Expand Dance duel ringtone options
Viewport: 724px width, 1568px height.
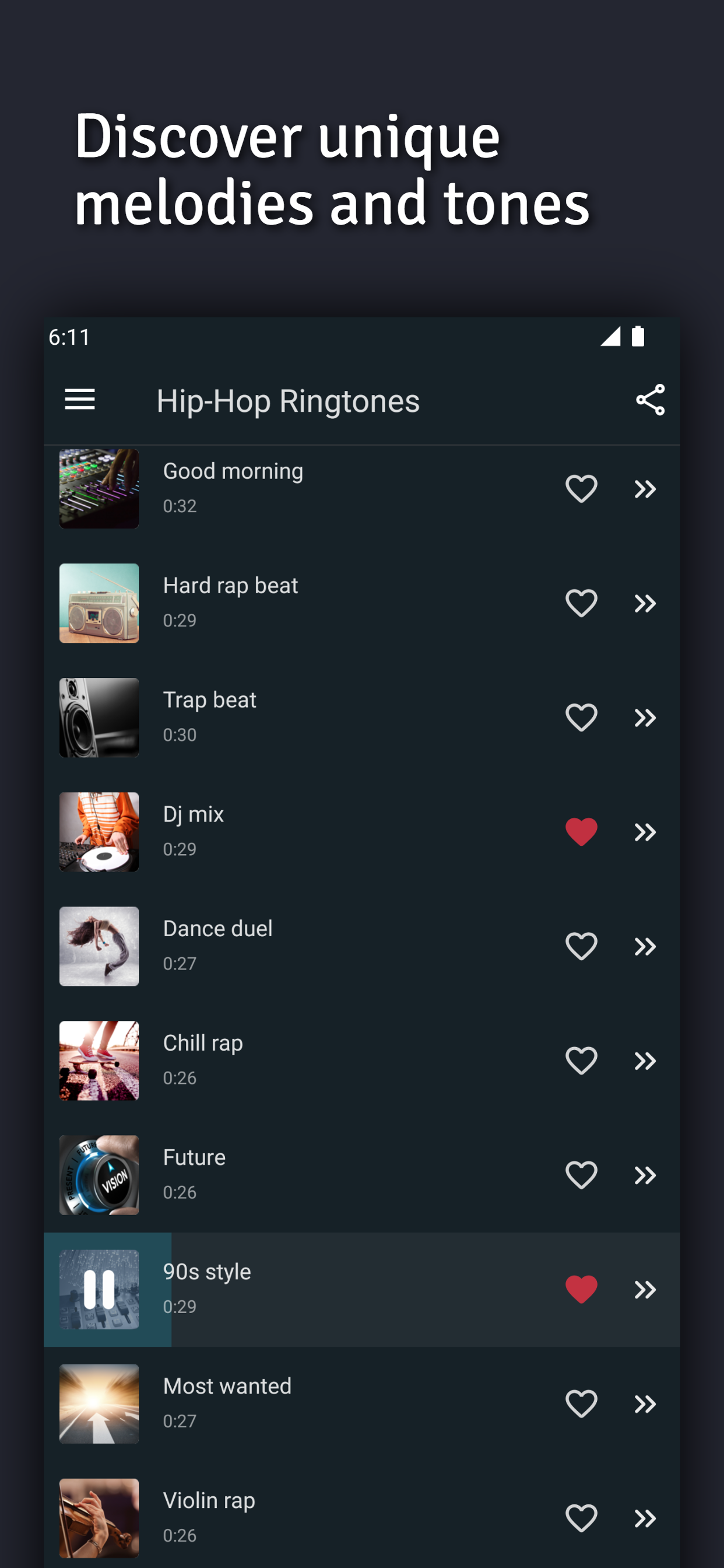(645, 947)
